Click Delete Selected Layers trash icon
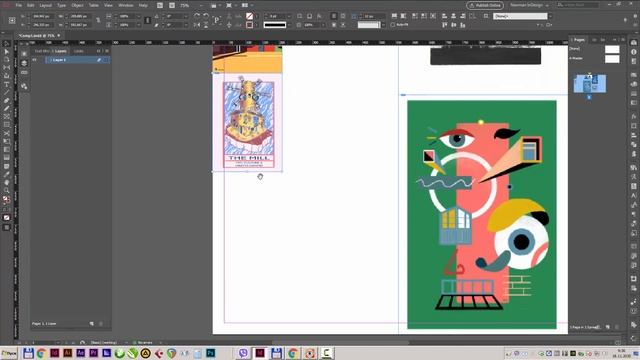 (101, 324)
